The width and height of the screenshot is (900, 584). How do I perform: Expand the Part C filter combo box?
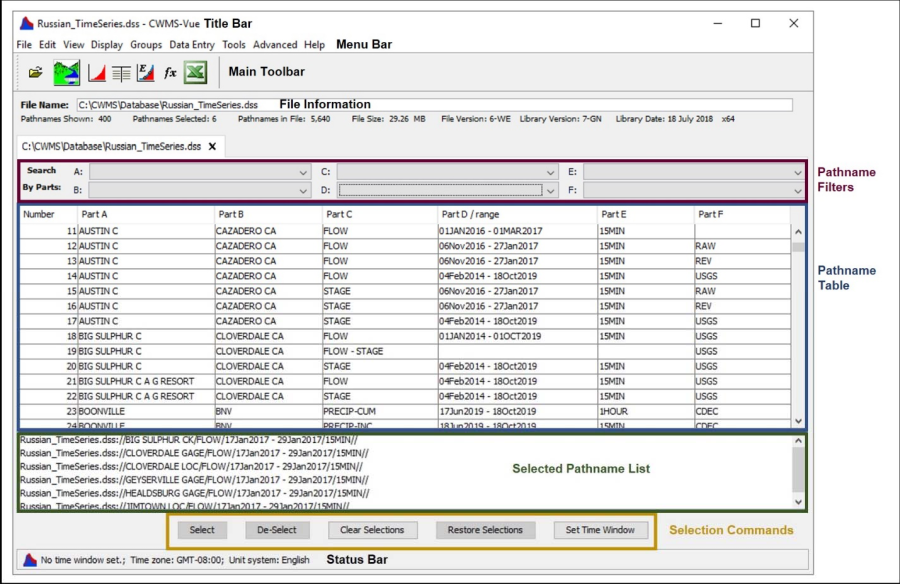[549, 171]
